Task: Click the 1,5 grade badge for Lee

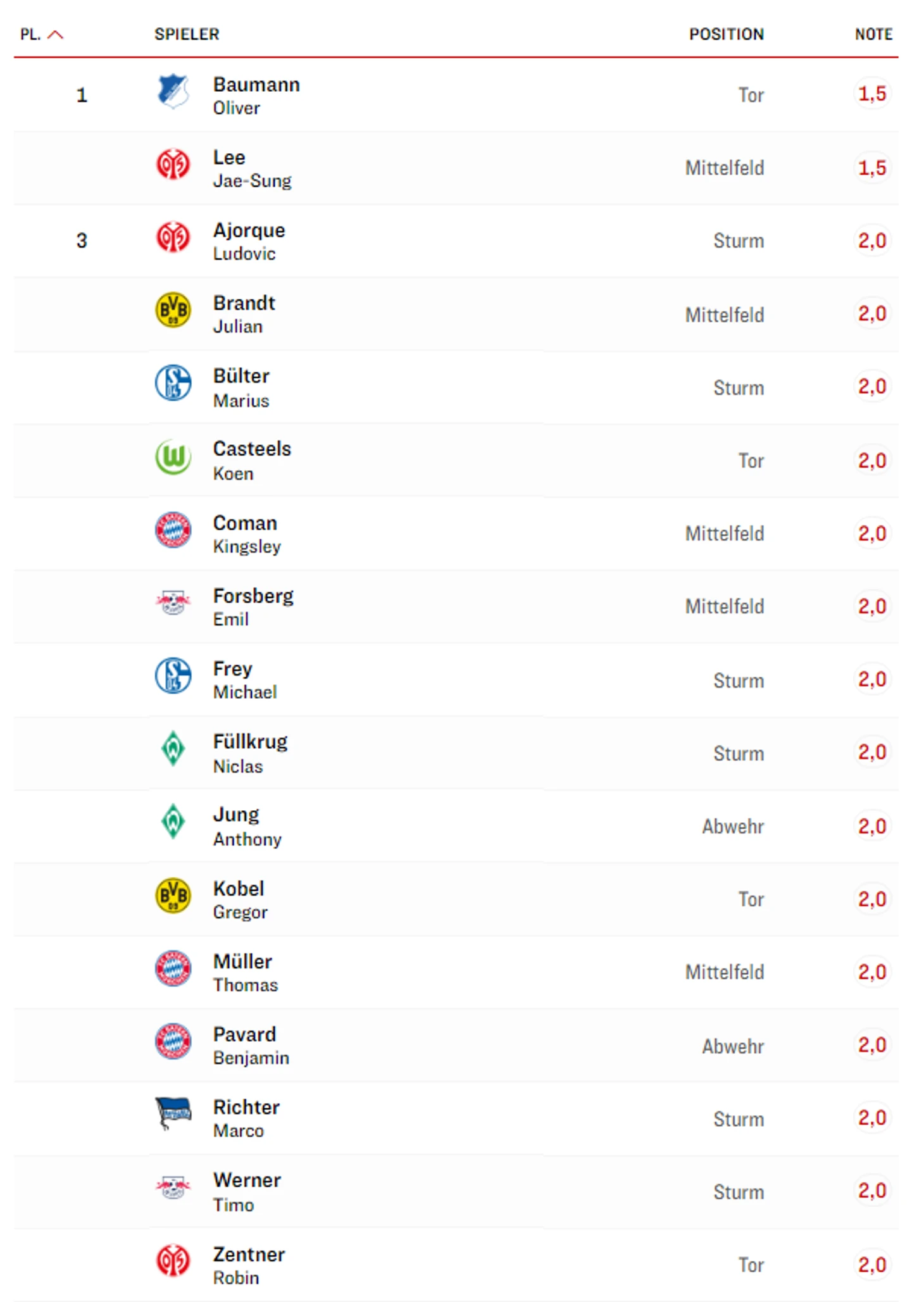Action: [x=872, y=168]
